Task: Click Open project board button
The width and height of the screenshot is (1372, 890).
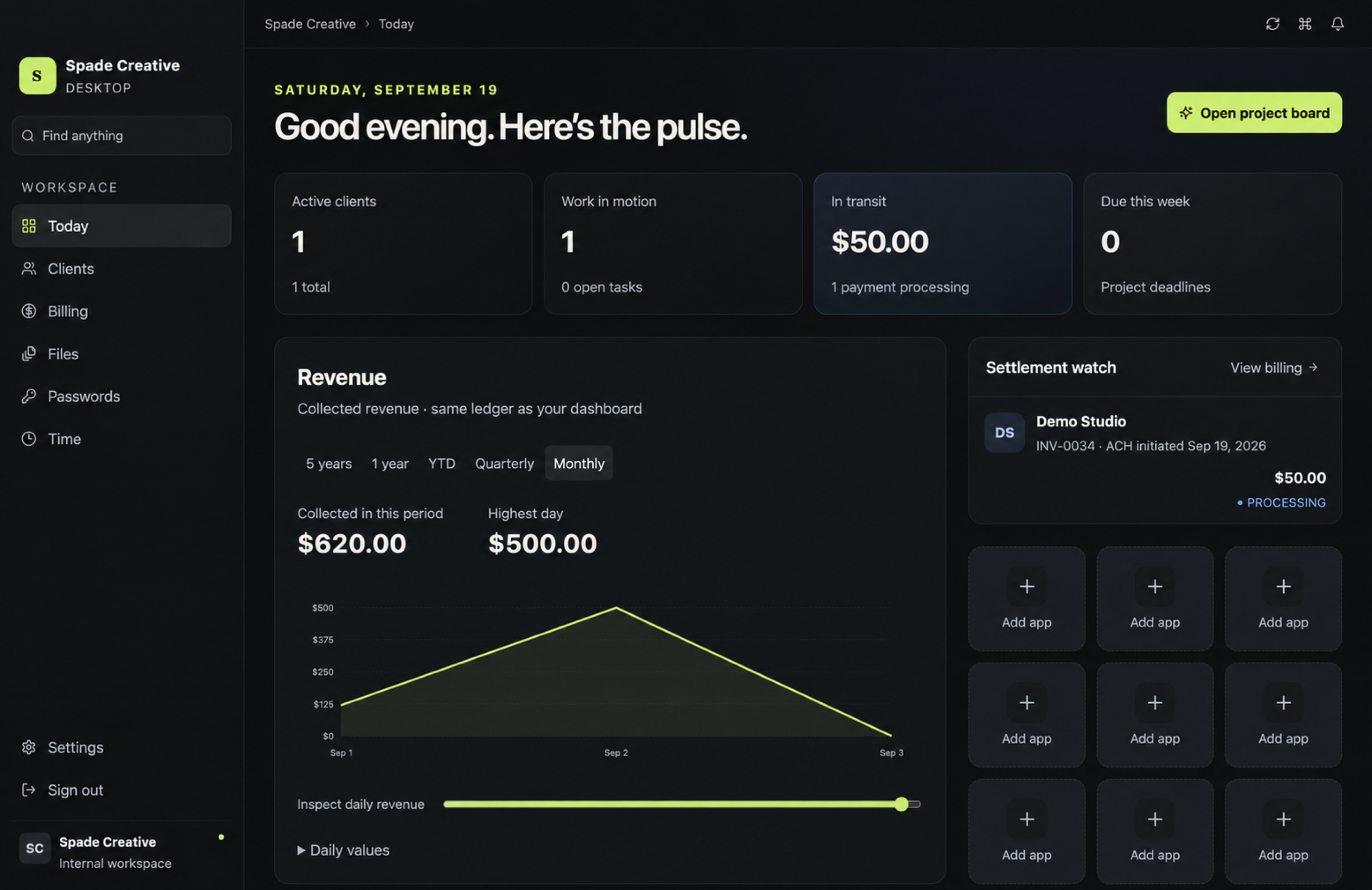Action: click(1254, 113)
